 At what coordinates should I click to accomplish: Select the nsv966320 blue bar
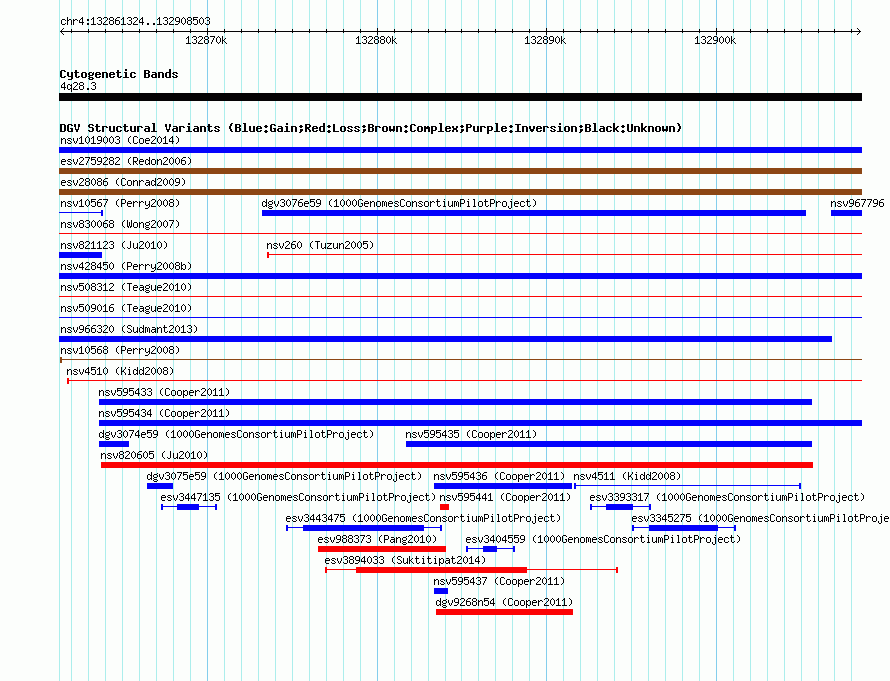click(446, 339)
